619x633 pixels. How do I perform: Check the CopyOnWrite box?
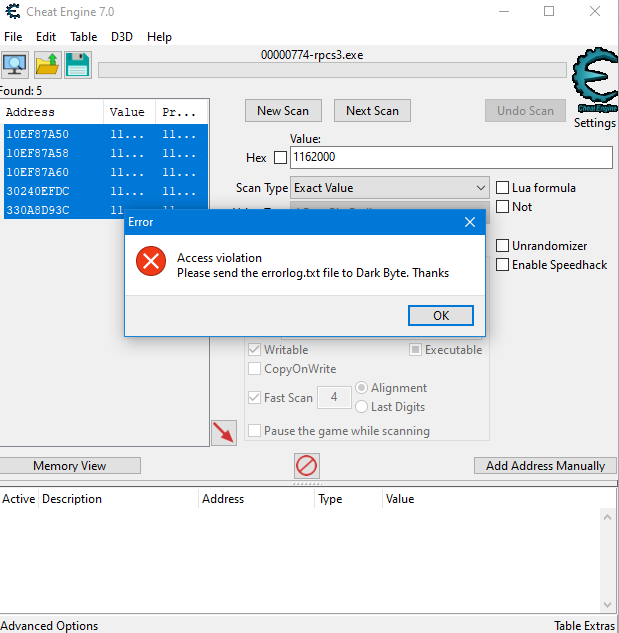click(x=254, y=369)
